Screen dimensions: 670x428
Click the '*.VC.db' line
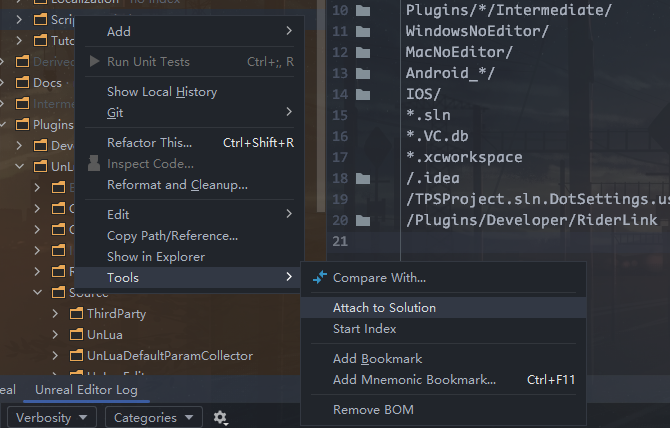437,136
